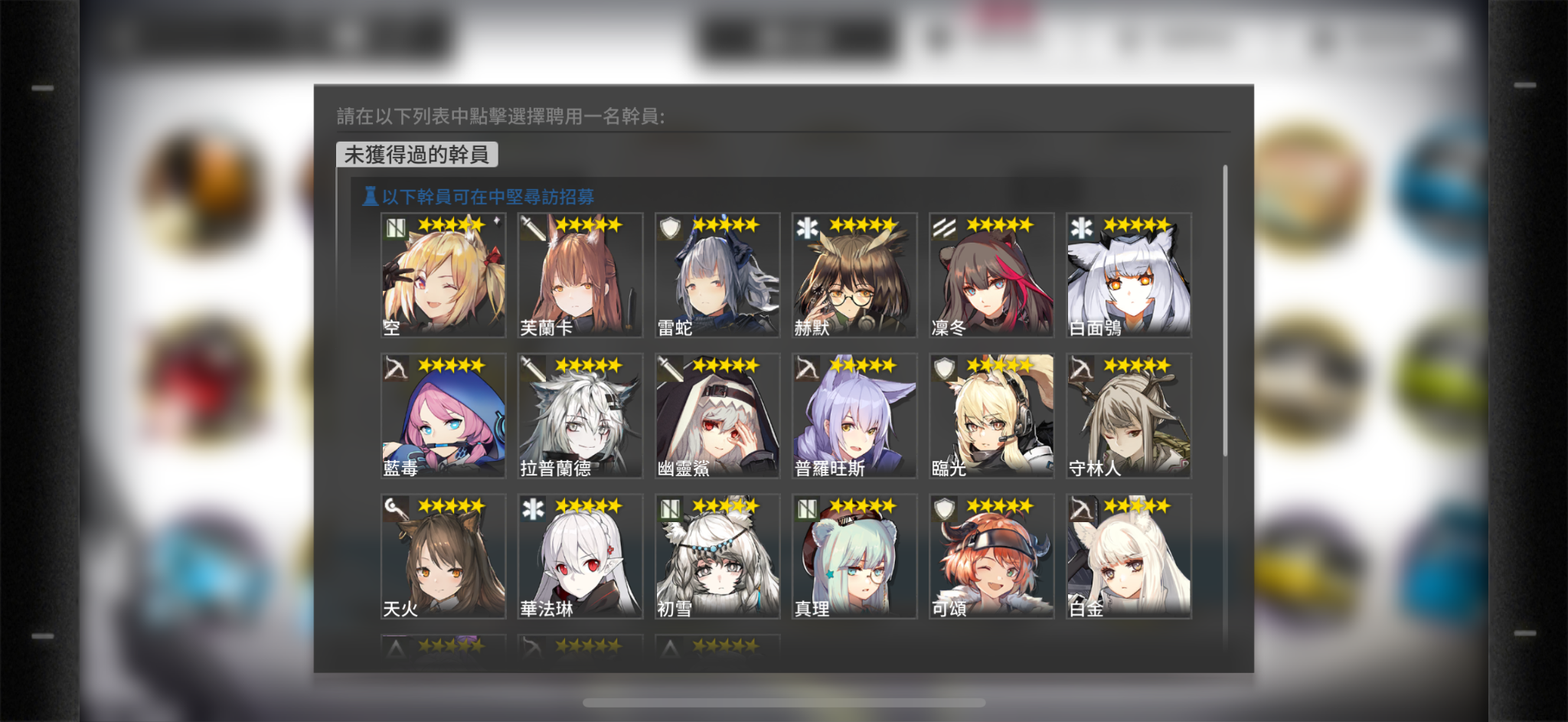The image size is (1568, 722).
Task: Pick operator 真理
Action: point(854,557)
